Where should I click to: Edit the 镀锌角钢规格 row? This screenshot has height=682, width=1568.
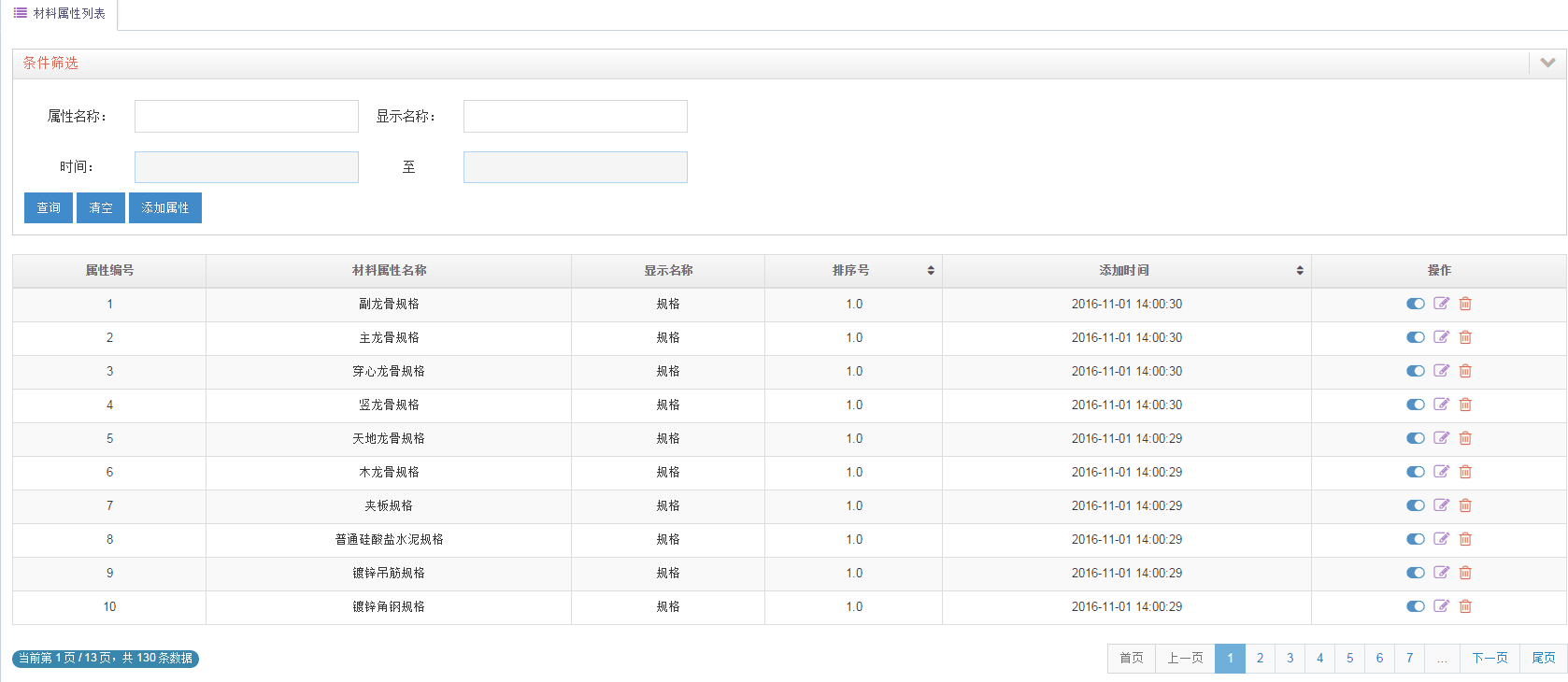point(1441,606)
